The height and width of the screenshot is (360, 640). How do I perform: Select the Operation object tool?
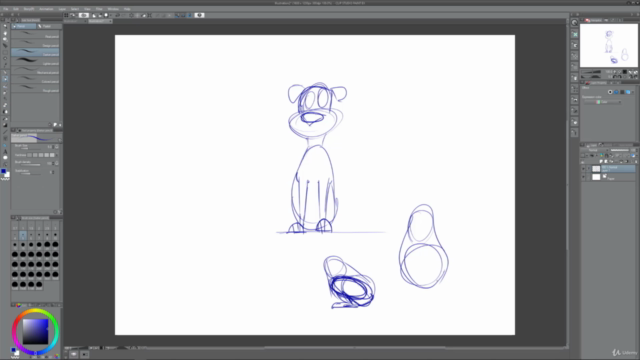[x=5, y=40]
